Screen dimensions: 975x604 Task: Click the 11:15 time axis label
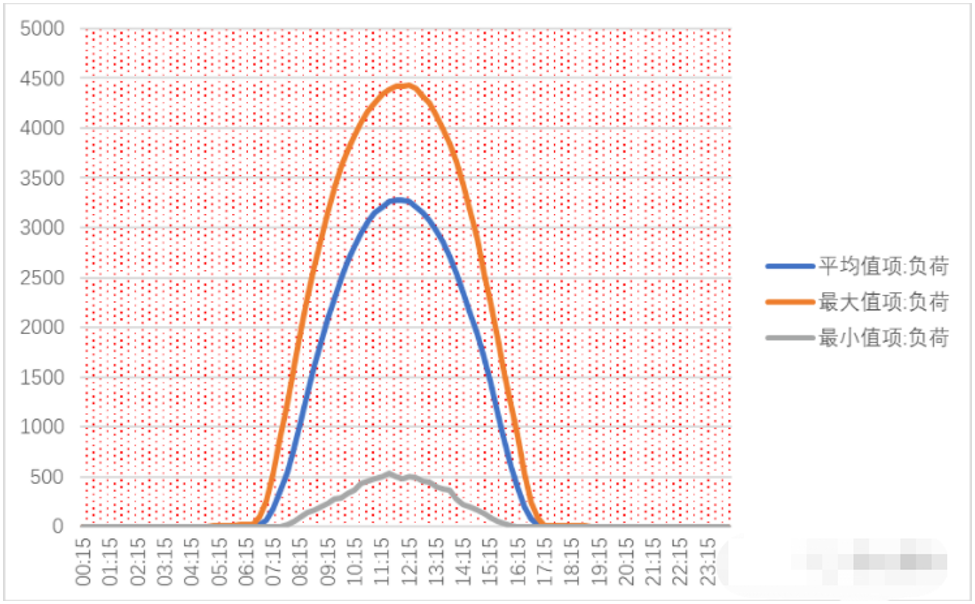click(x=382, y=562)
